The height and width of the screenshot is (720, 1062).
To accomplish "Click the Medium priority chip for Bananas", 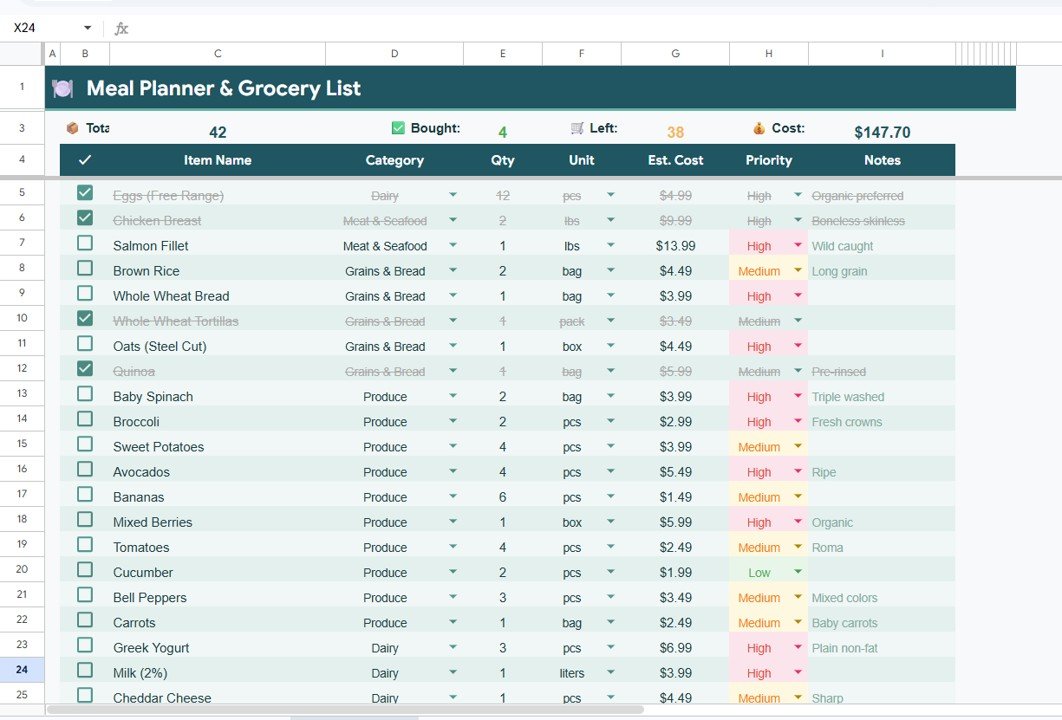I will click(759, 497).
